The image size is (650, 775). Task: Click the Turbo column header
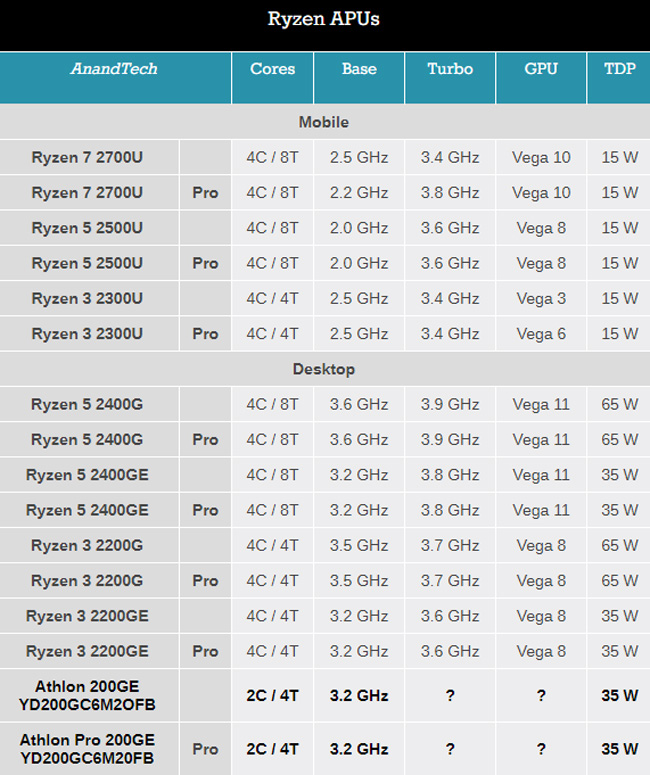coord(450,69)
